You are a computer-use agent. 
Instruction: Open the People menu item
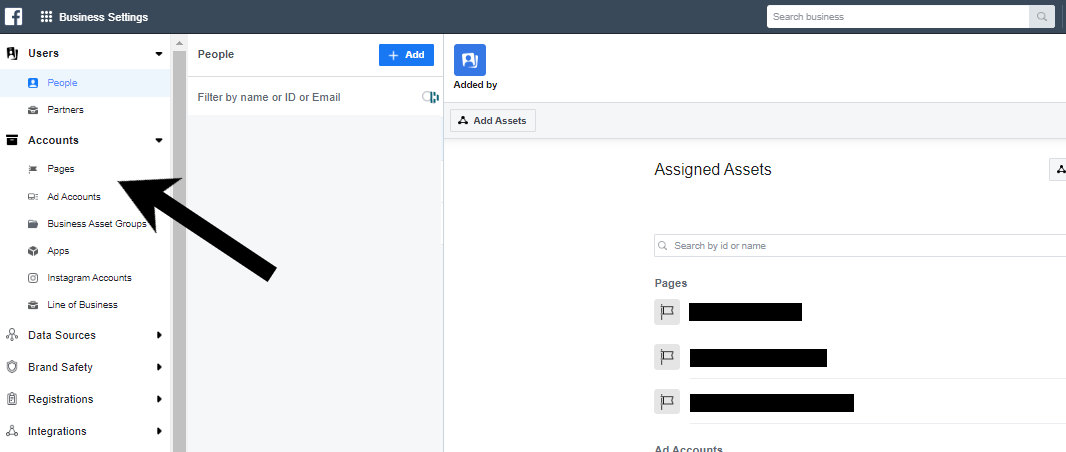(85, 83)
